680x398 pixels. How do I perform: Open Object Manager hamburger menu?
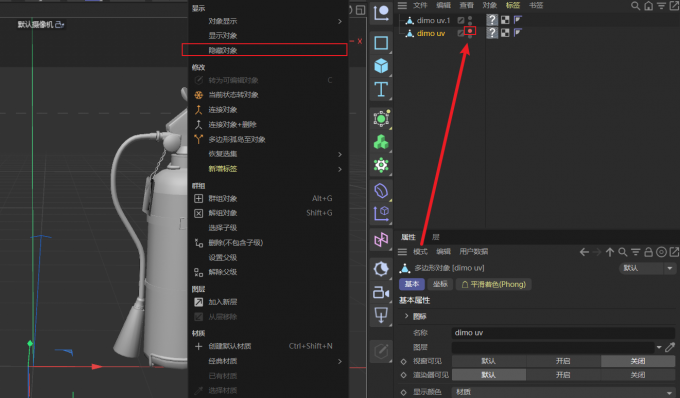click(x=402, y=6)
